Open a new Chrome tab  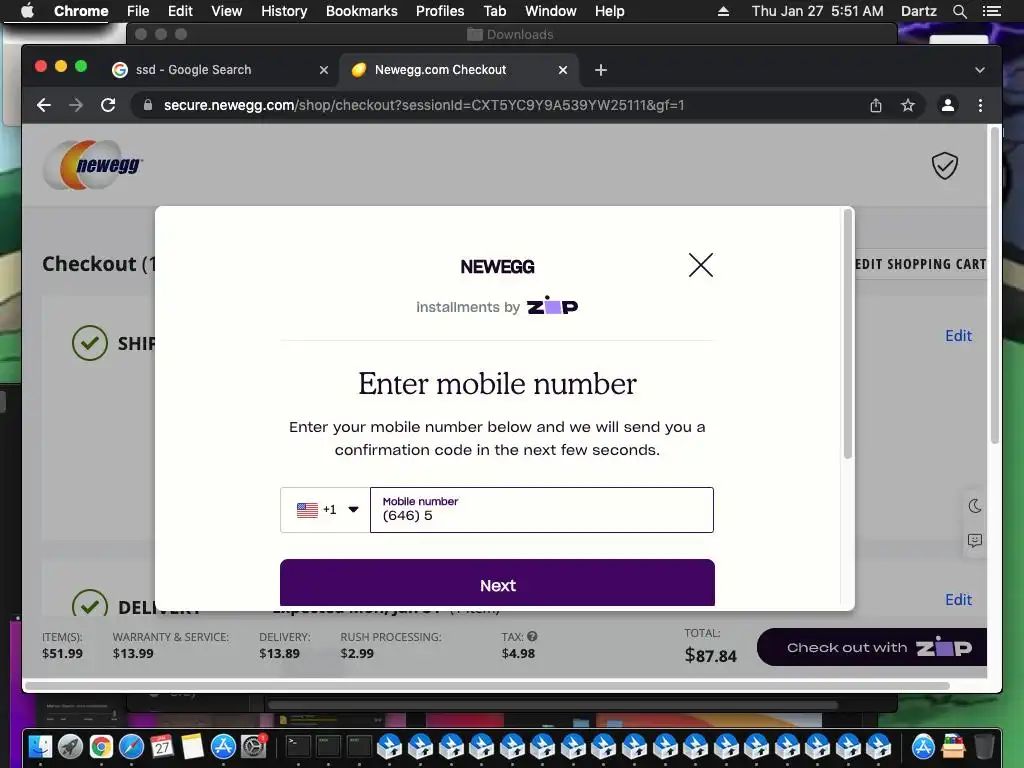pos(601,70)
